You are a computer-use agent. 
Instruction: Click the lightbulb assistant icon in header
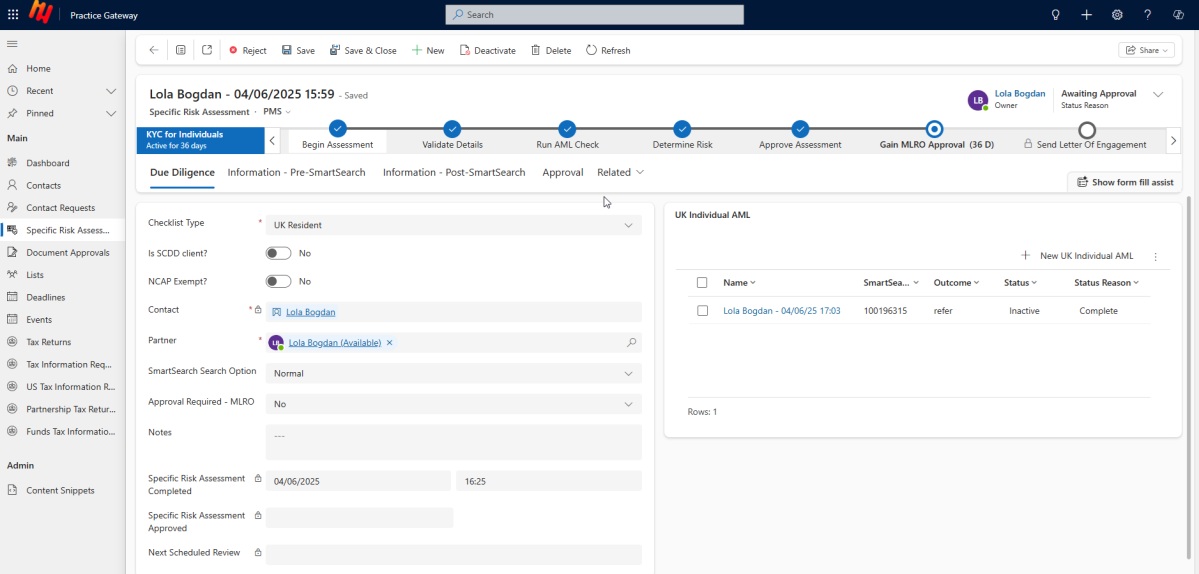(1056, 15)
